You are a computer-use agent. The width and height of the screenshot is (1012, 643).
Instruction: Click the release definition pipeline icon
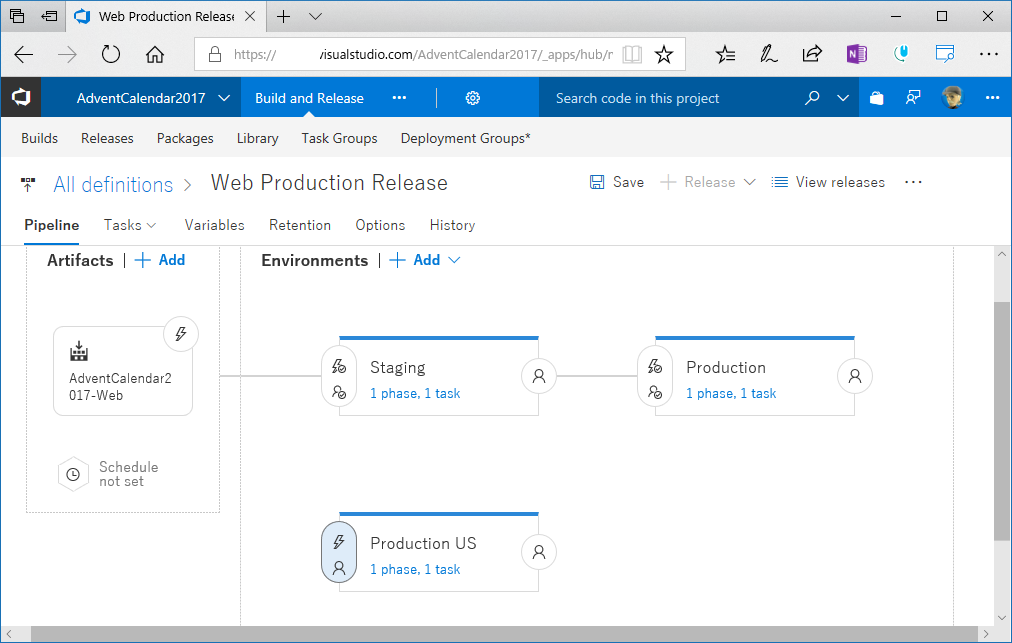coord(28,185)
